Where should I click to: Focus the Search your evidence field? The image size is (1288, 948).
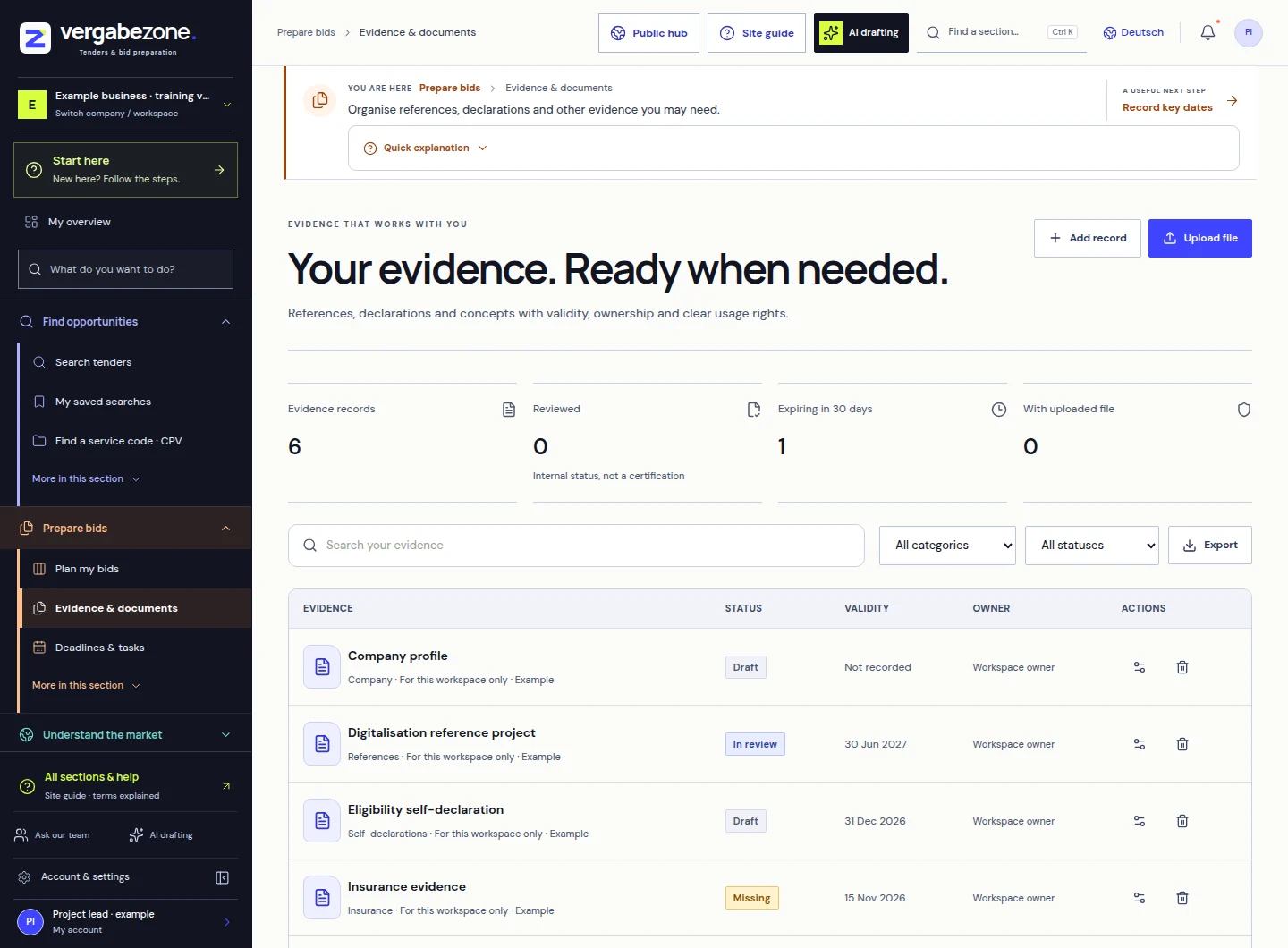pyautogui.click(x=576, y=546)
